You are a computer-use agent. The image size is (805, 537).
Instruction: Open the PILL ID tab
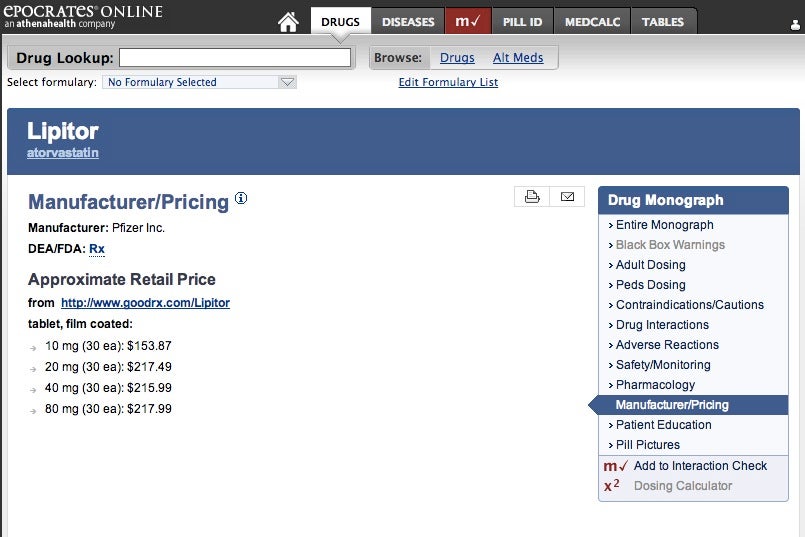(x=522, y=22)
